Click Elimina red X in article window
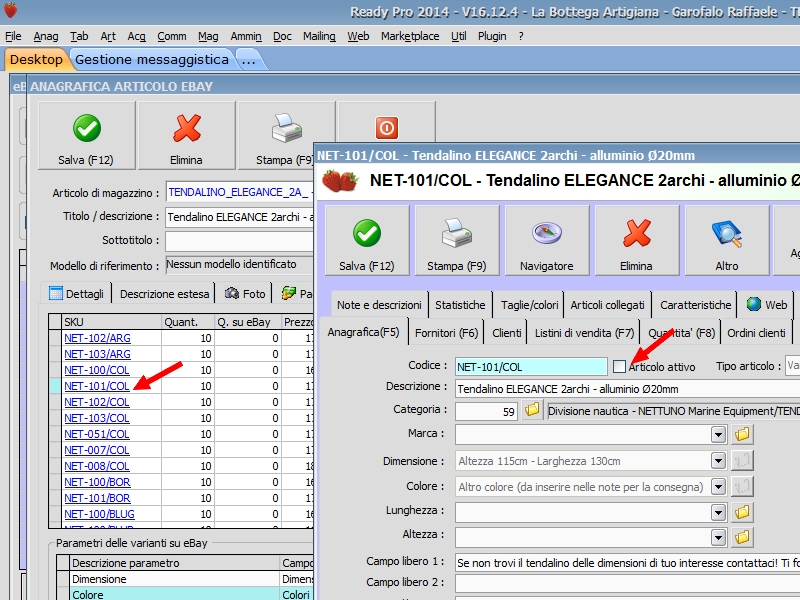The width and height of the screenshot is (800, 600). pos(636,240)
